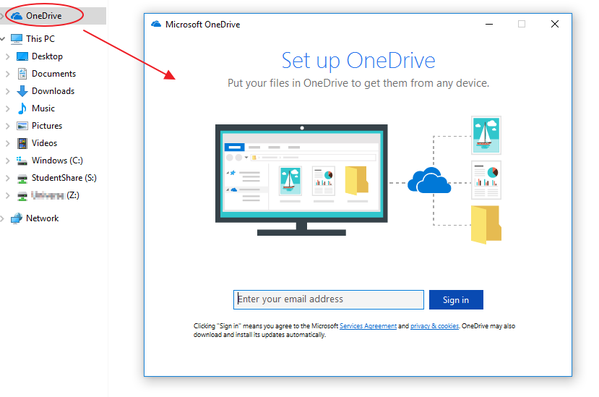Open the Pictures label in tree
599x397 pixels.
[47, 126]
